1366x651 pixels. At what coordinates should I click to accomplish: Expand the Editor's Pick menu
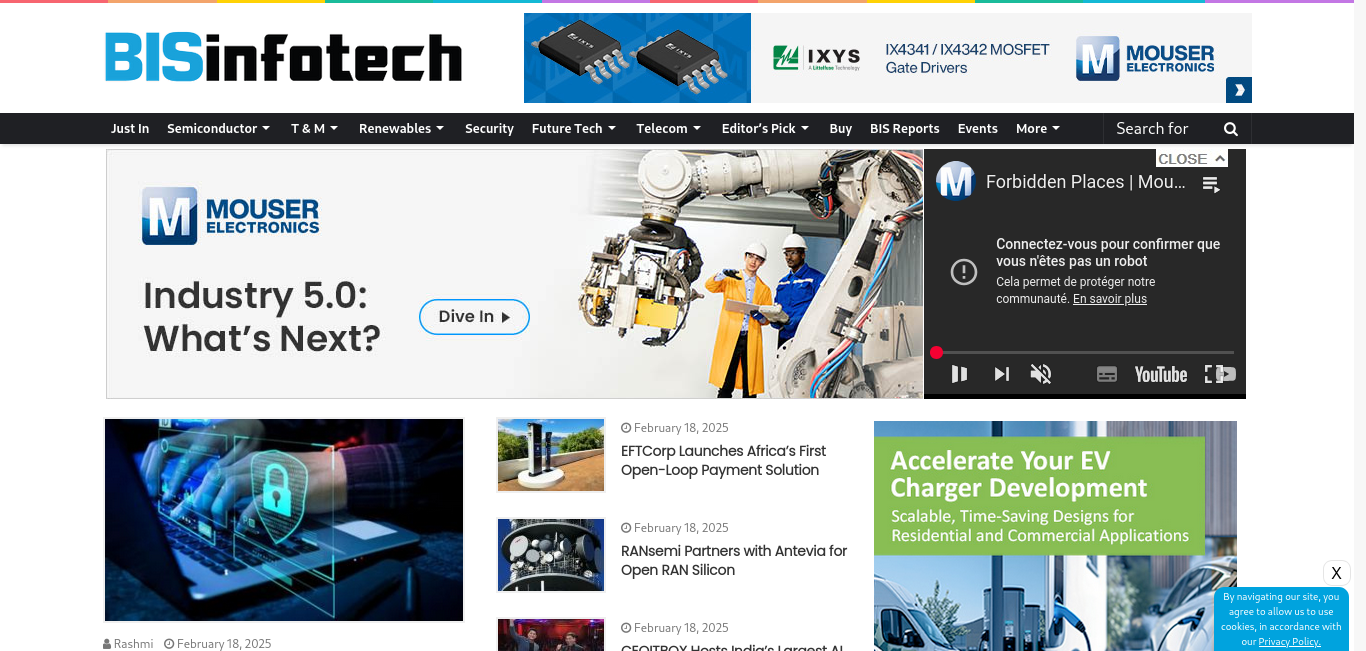click(767, 129)
